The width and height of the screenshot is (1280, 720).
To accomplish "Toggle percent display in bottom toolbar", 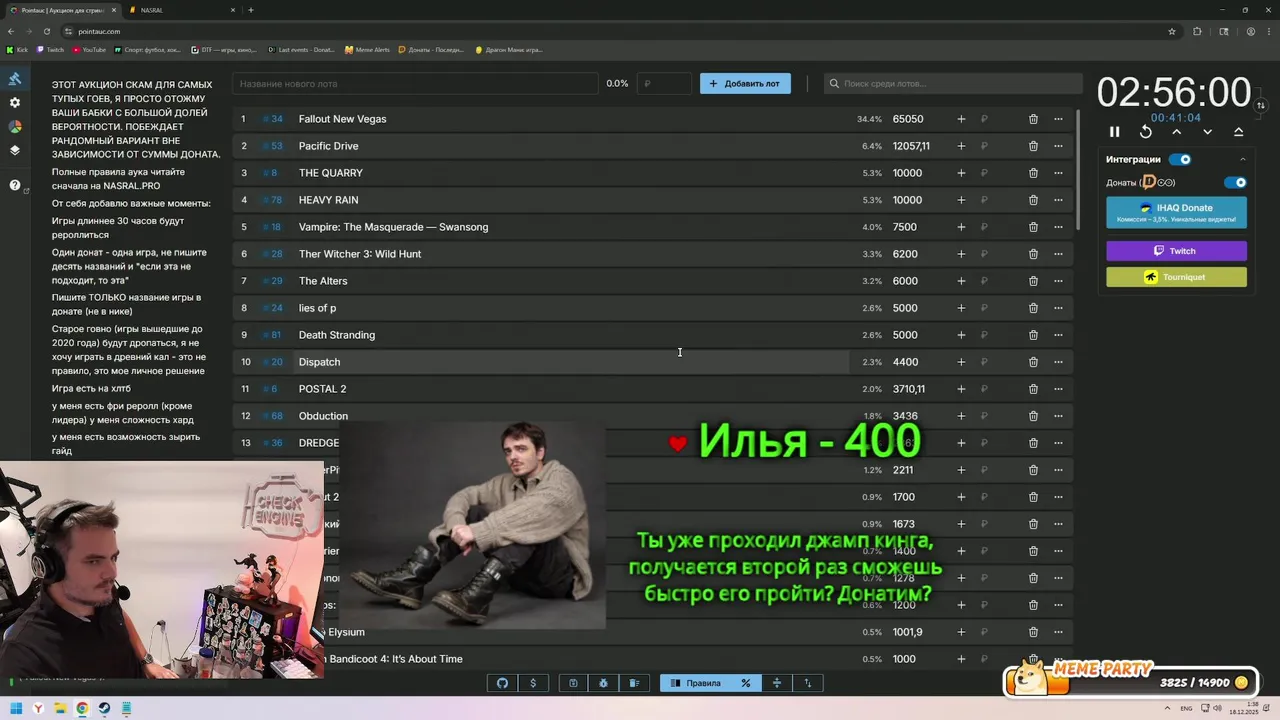I will point(745,683).
